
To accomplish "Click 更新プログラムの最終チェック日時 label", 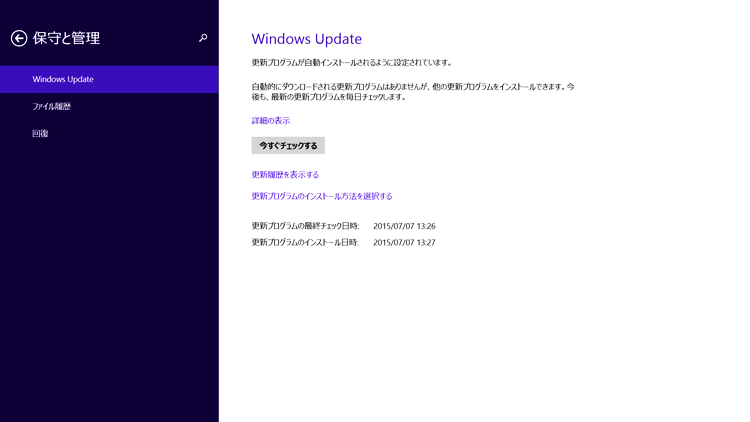I will (x=305, y=226).
